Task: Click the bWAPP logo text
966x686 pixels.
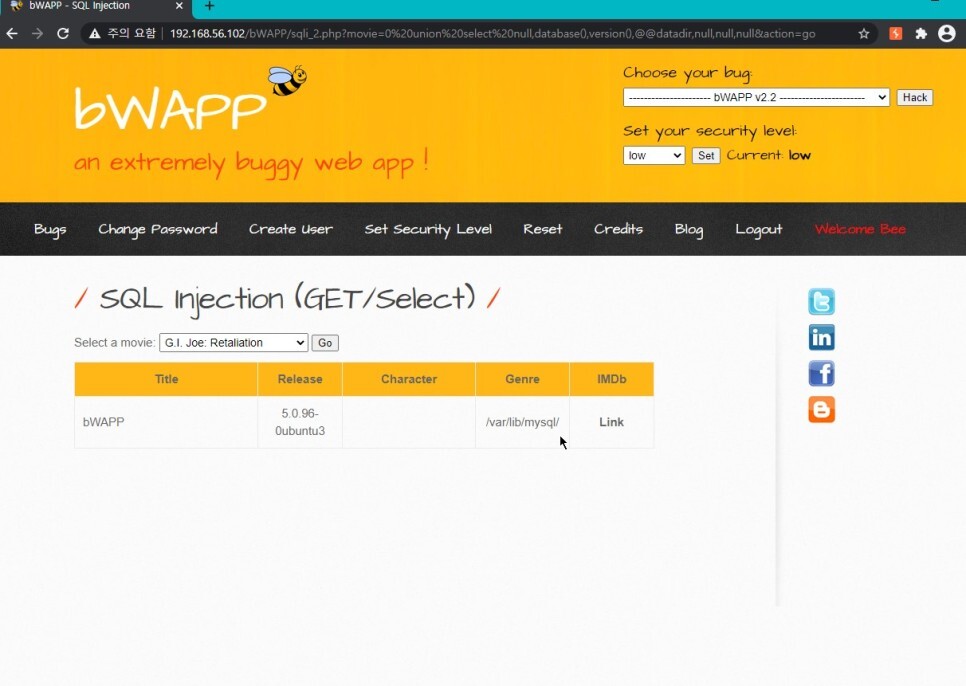Action: (x=170, y=108)
